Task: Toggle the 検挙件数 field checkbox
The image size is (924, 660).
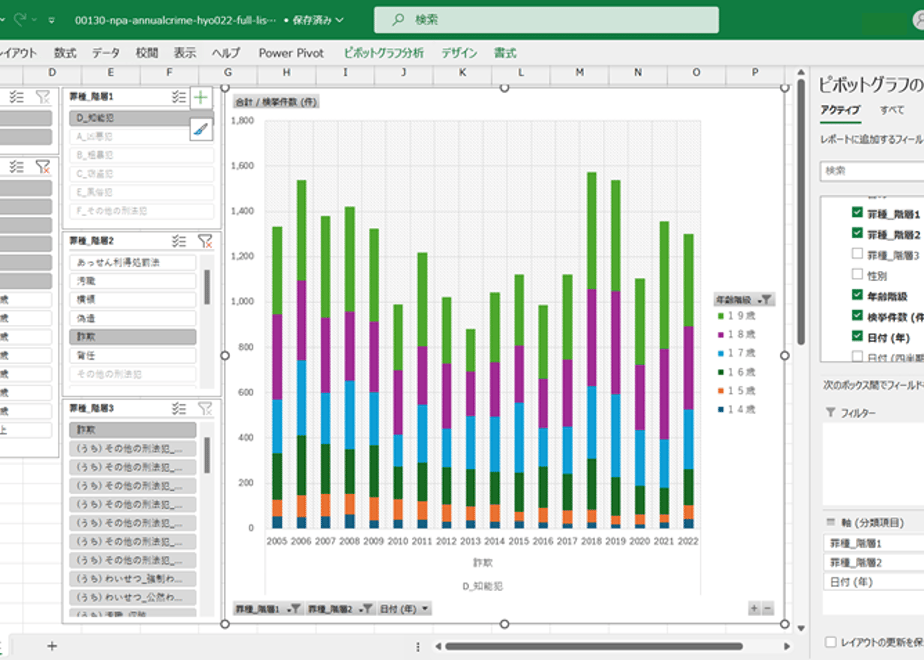Action: coord(857,315)
